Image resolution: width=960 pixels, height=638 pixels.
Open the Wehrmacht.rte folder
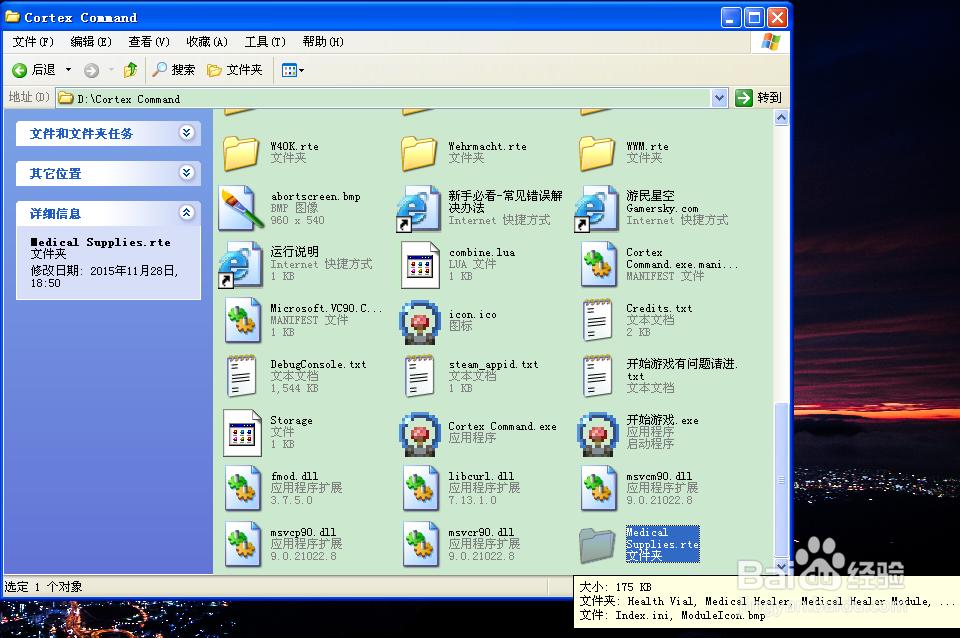[420, 153]
